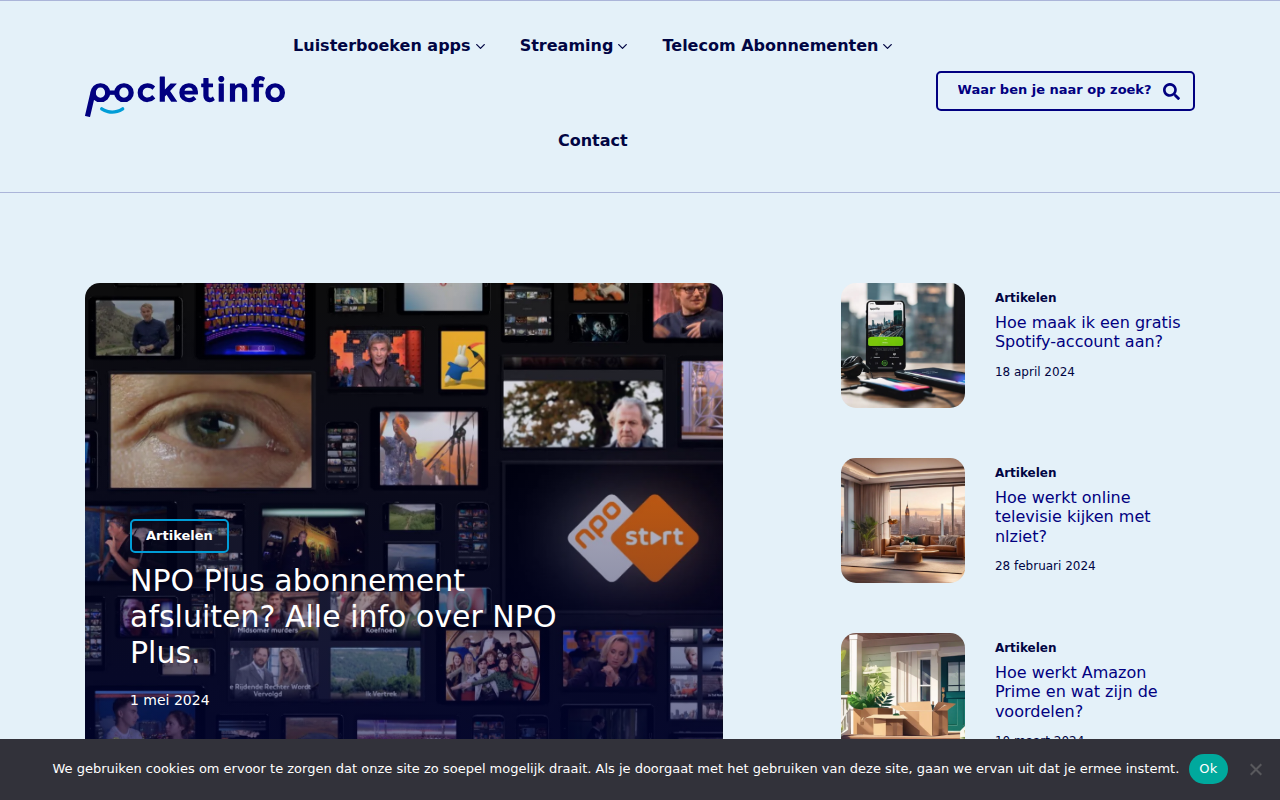
Task: Accept cookies with the Ok button
Action: (x=1208, y=769)
